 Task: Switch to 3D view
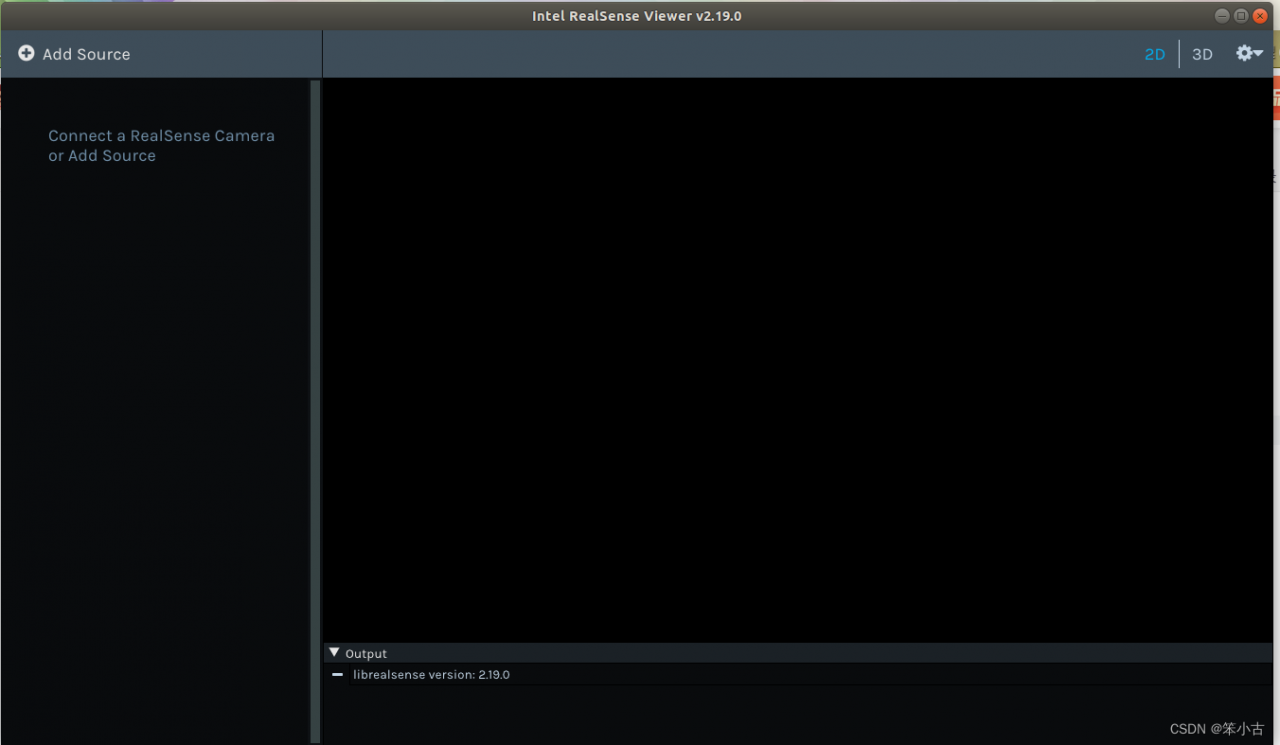1202,54
